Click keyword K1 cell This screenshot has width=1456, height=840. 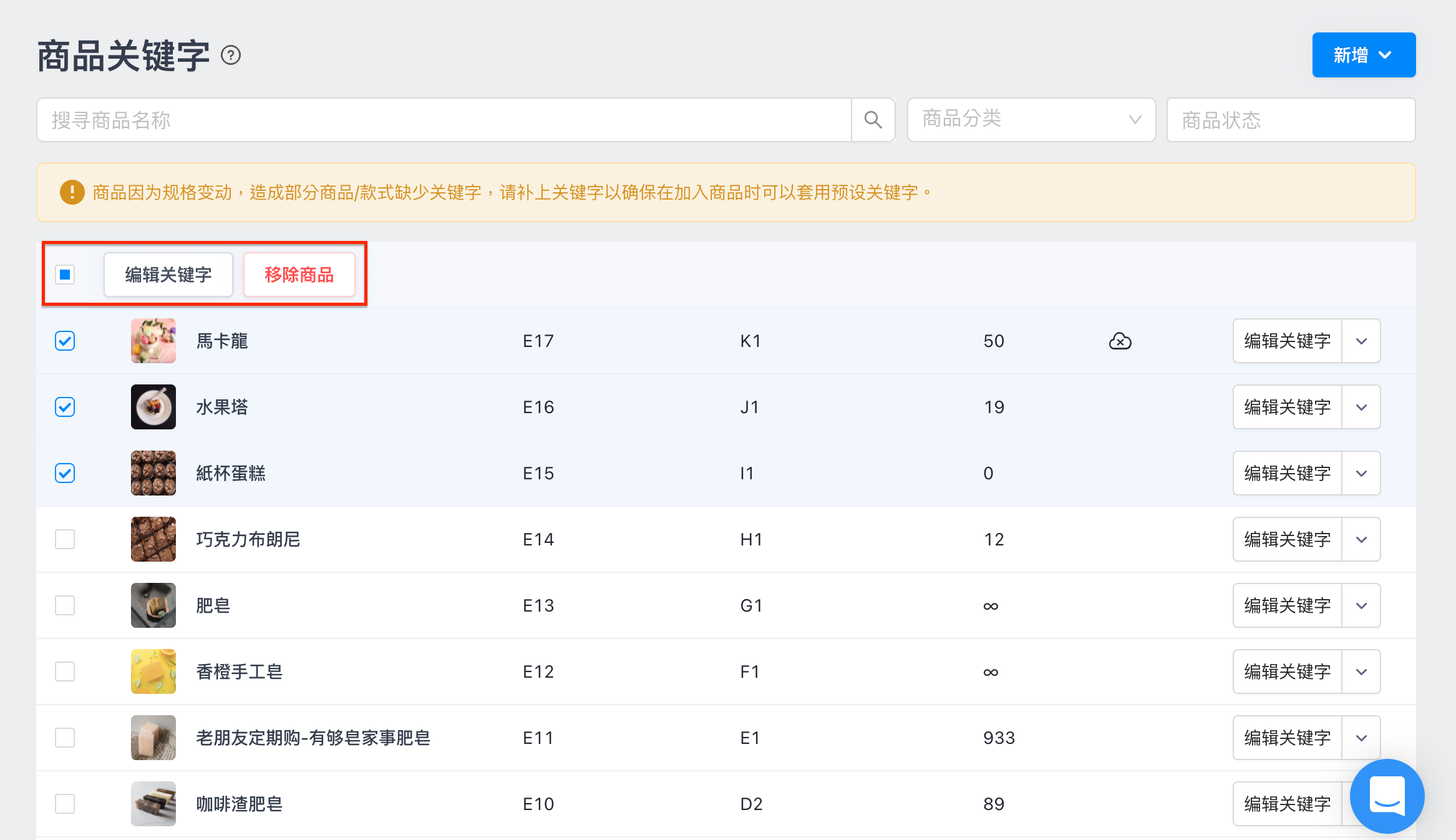click(x=750, y=341)
